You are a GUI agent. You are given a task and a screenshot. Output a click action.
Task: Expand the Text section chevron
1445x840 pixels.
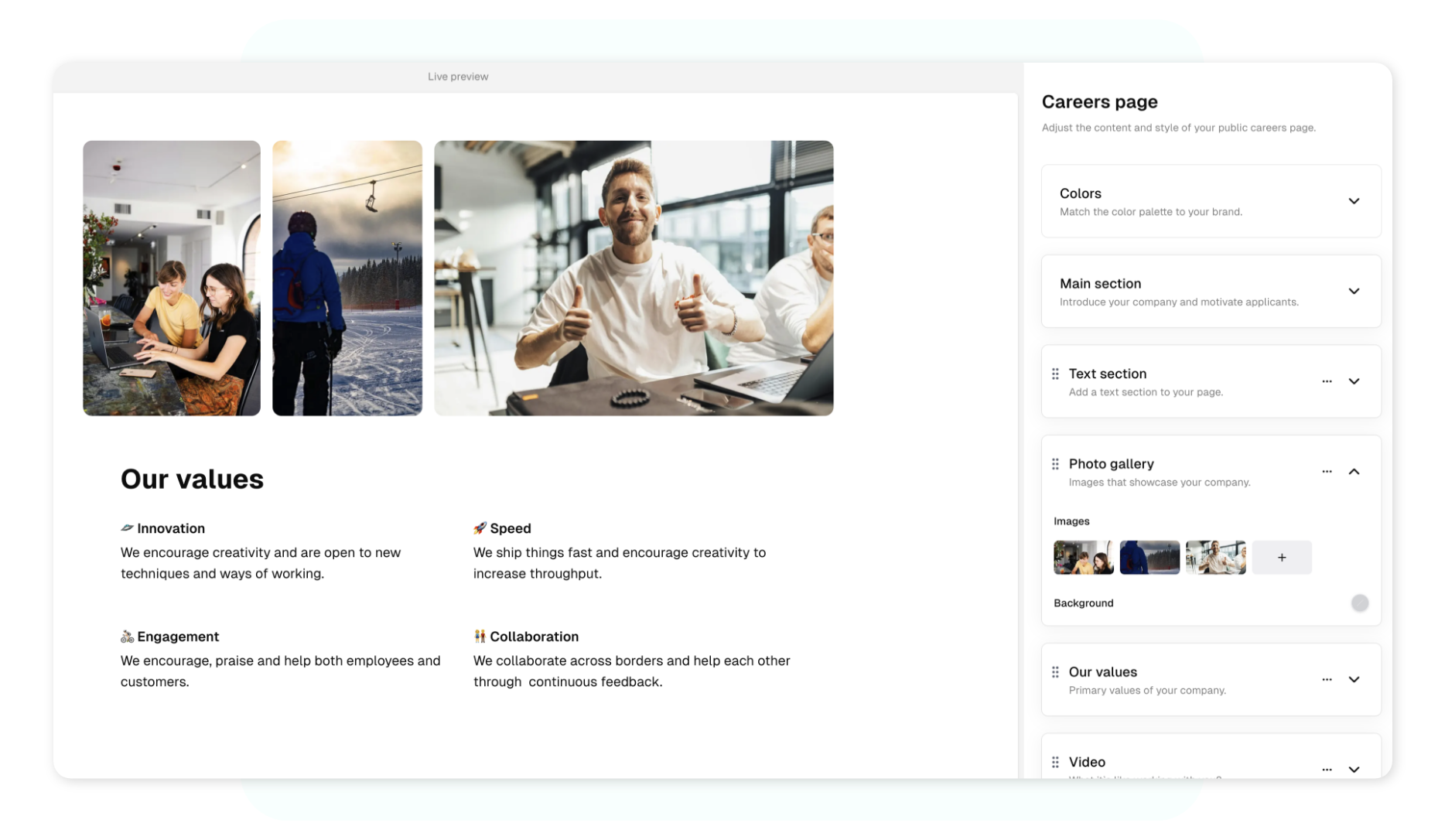coord(1354,381)
